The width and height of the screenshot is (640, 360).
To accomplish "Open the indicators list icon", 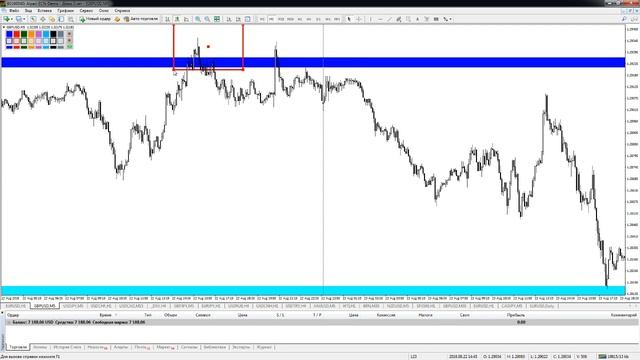I will coord(247,19).
